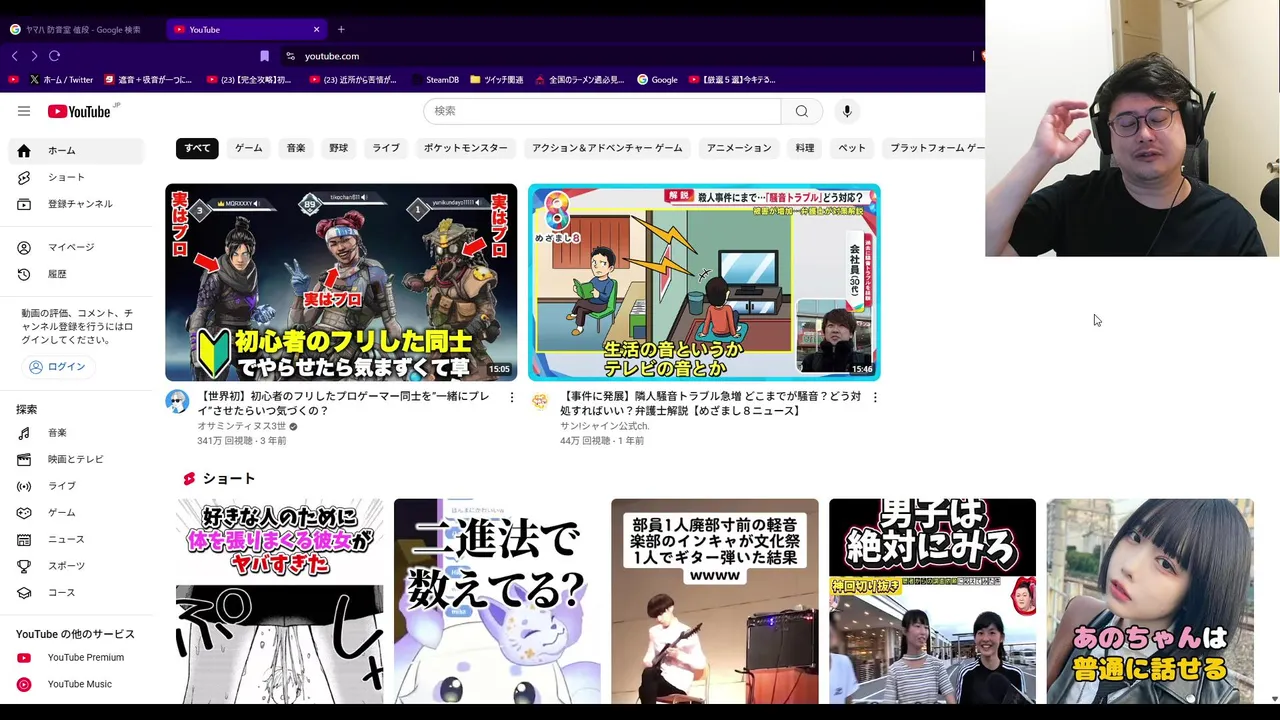Click サン!シャイン公式ch. channel name

(604, 426)
